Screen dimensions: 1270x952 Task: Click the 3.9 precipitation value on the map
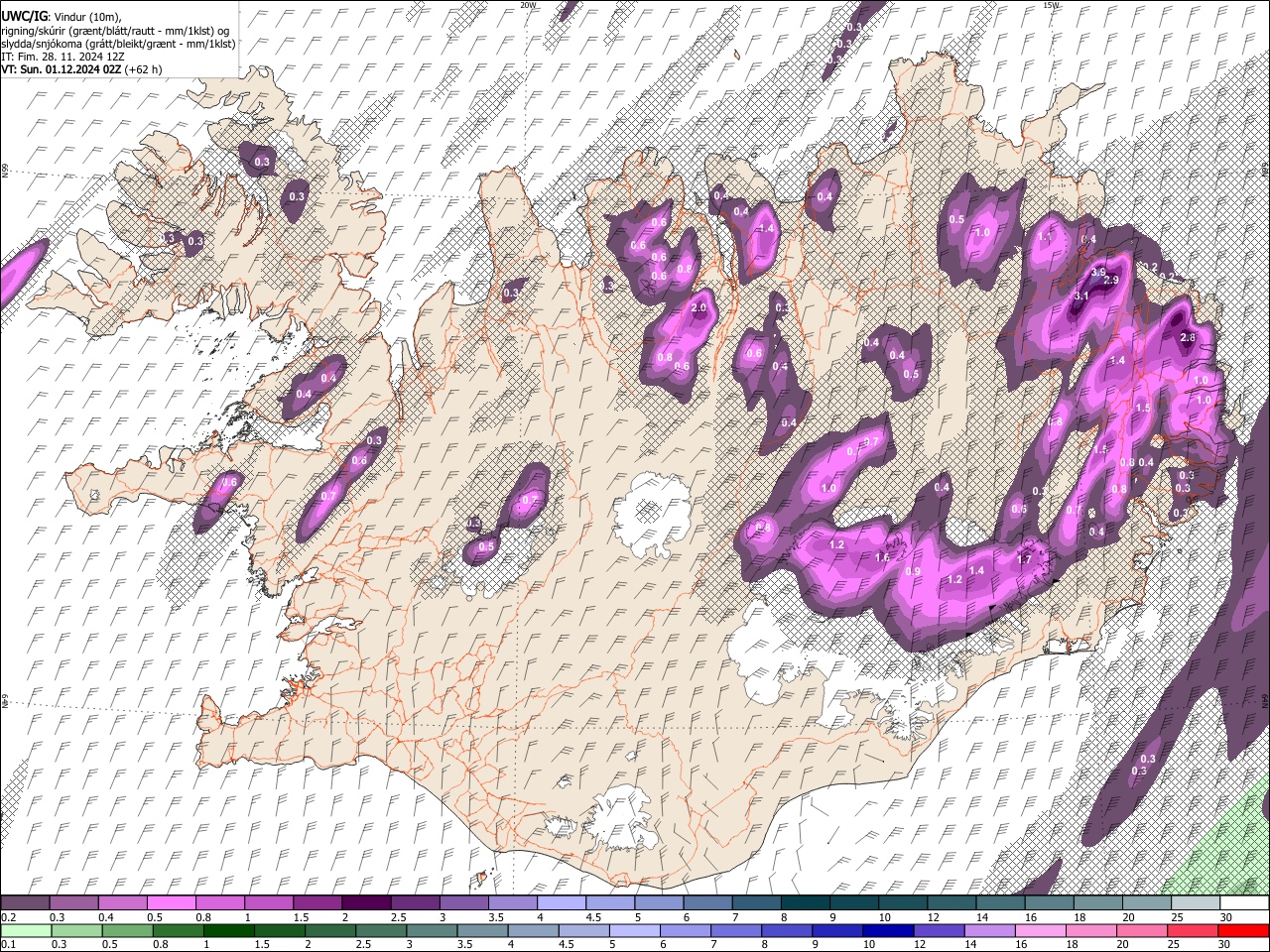(1098, 272)
